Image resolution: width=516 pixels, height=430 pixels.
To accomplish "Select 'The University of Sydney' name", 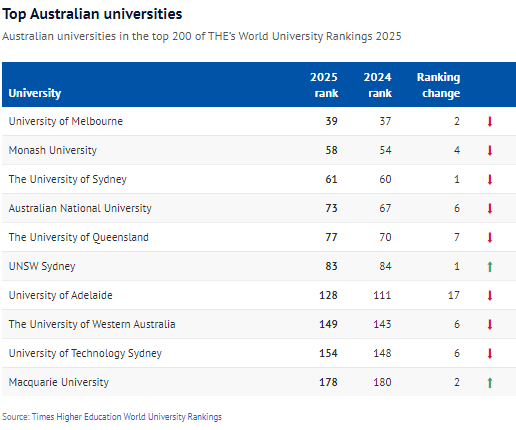I will click(68, 179).
